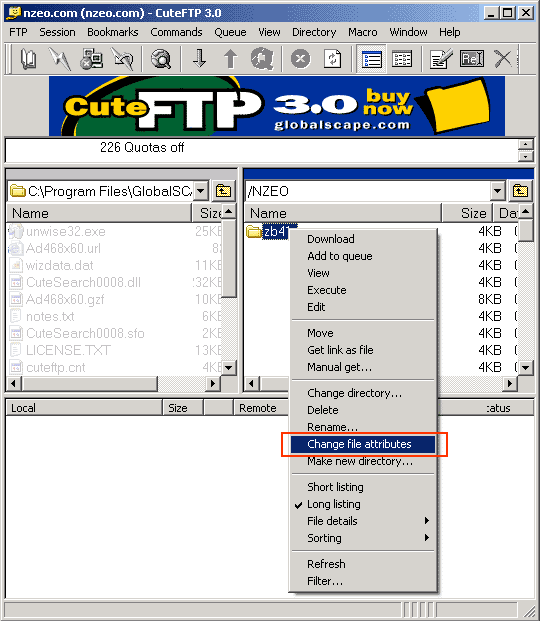
Task: Choose Edit from context menu
Action: (362, 307)
